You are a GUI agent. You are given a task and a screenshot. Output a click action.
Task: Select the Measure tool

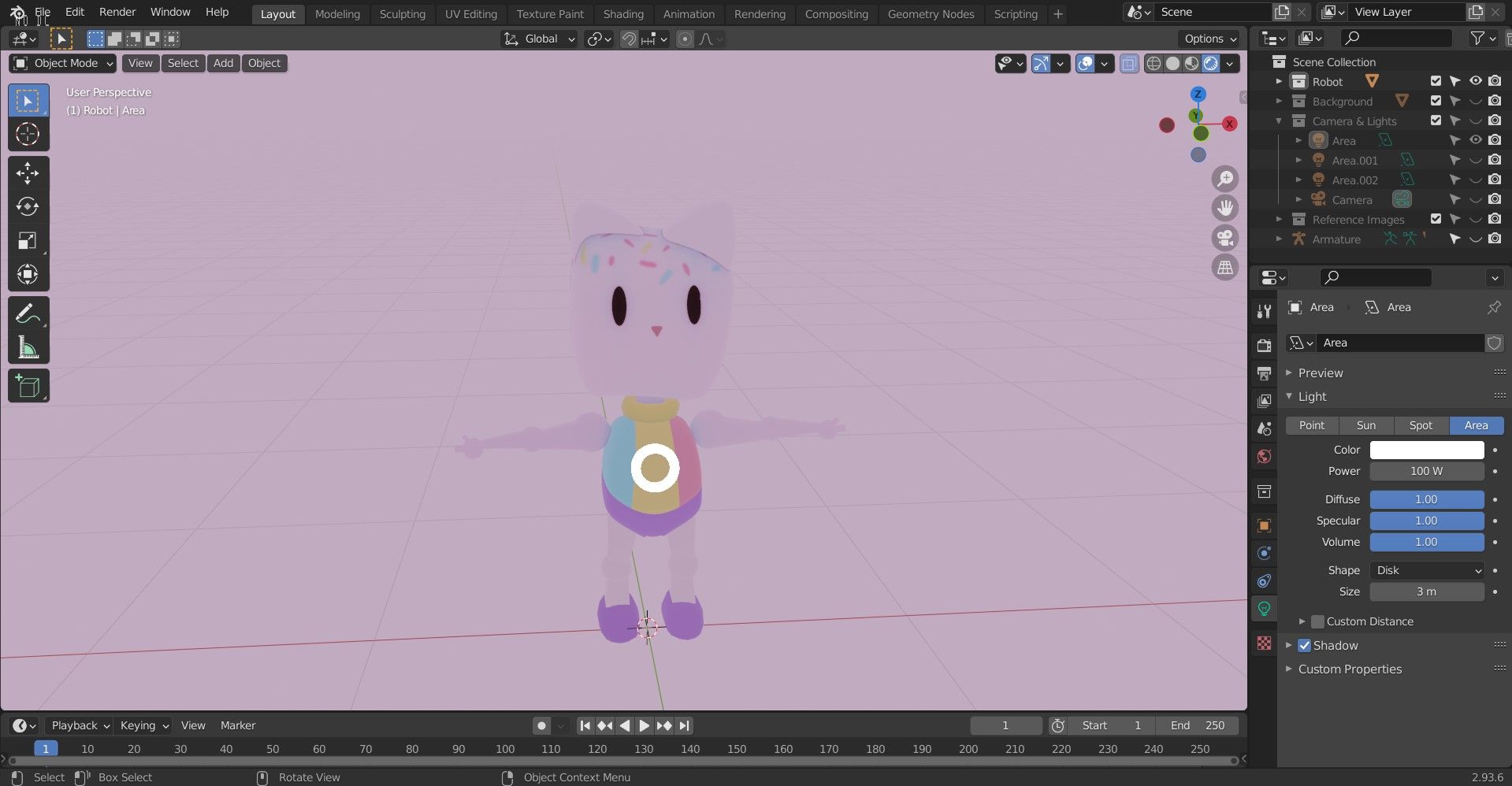(x=28, y=347)
